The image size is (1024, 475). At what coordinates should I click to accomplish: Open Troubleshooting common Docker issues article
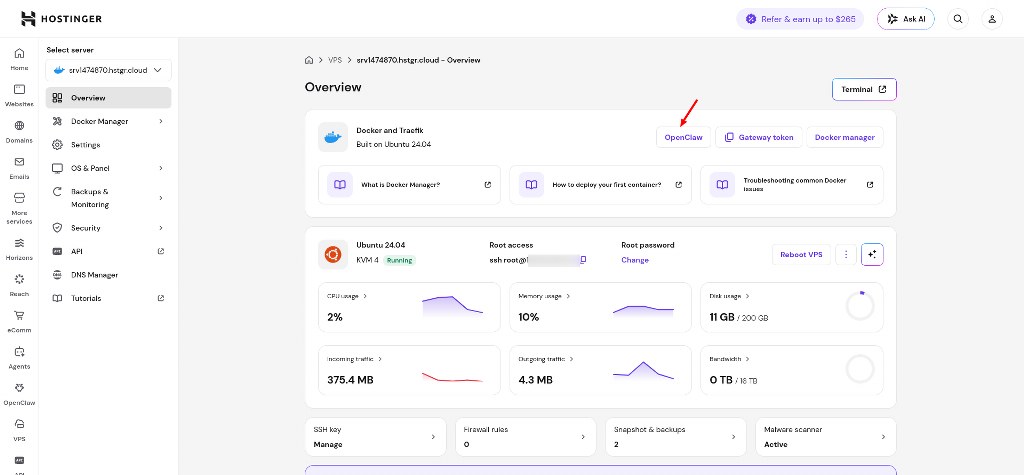click(792, 185)
